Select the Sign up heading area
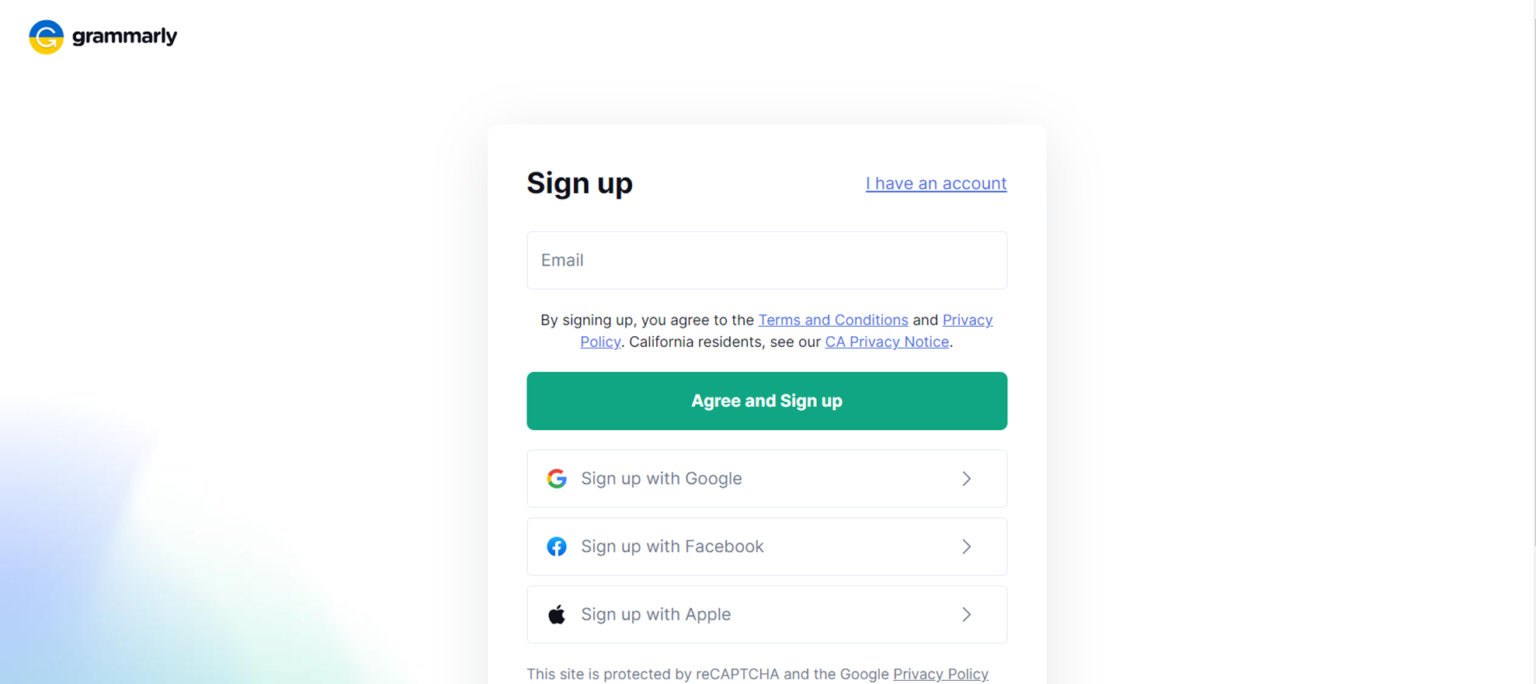 [x=580, y=183]
